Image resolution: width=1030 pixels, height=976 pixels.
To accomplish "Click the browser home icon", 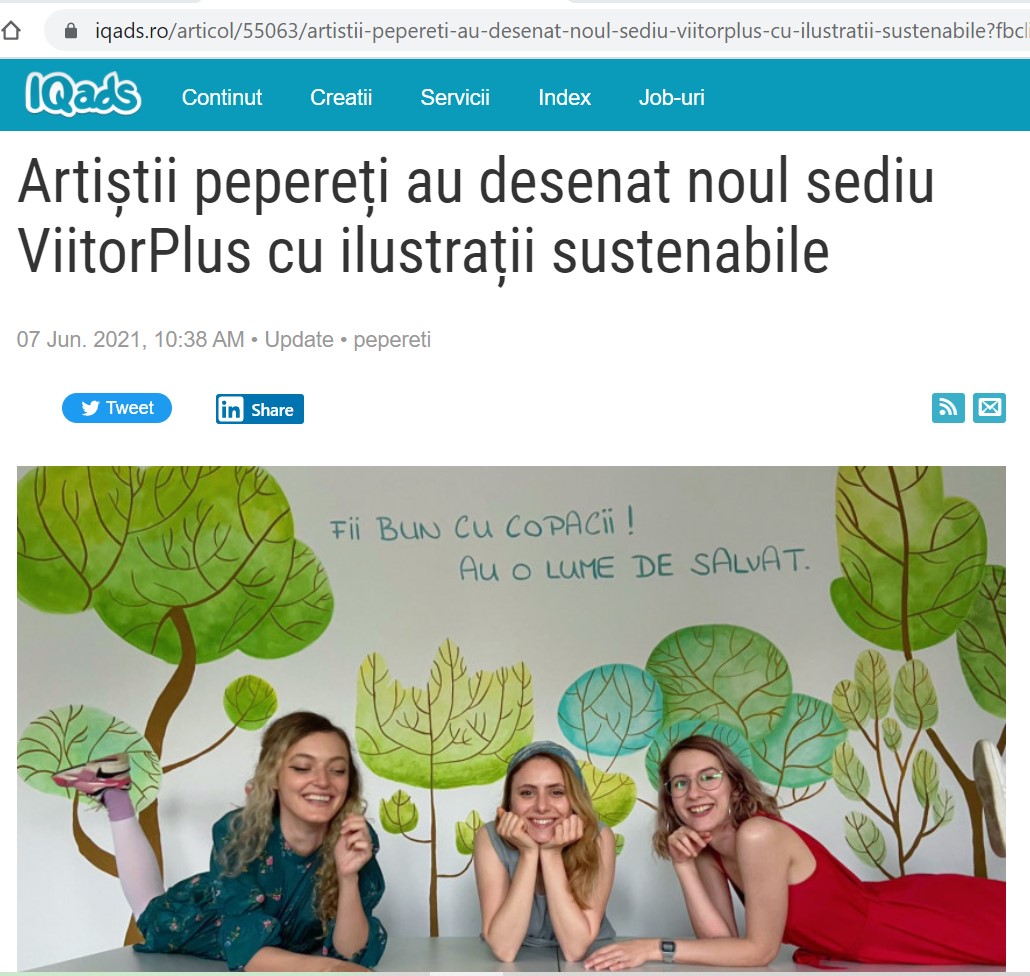I will tap(11, 31).
